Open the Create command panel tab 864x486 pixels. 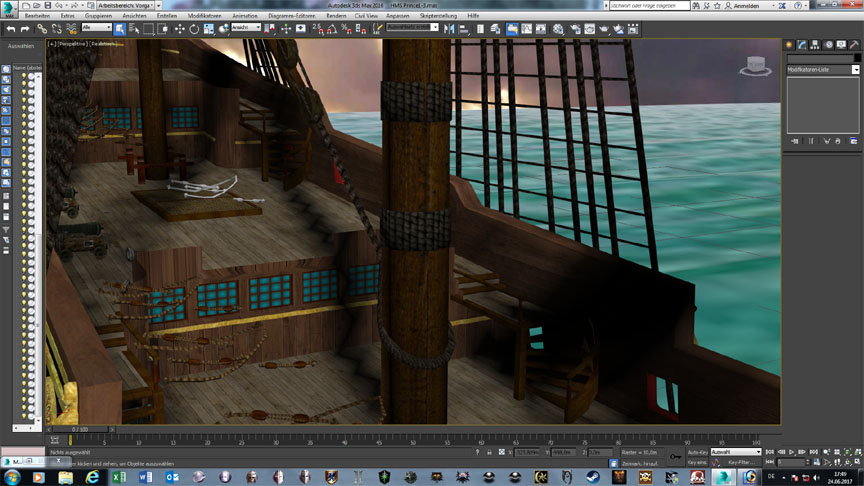click(789, 45)
